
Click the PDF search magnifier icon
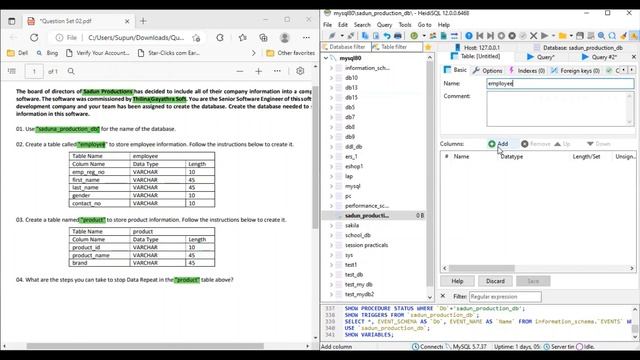pyautogui.click(x=71, y=71)
